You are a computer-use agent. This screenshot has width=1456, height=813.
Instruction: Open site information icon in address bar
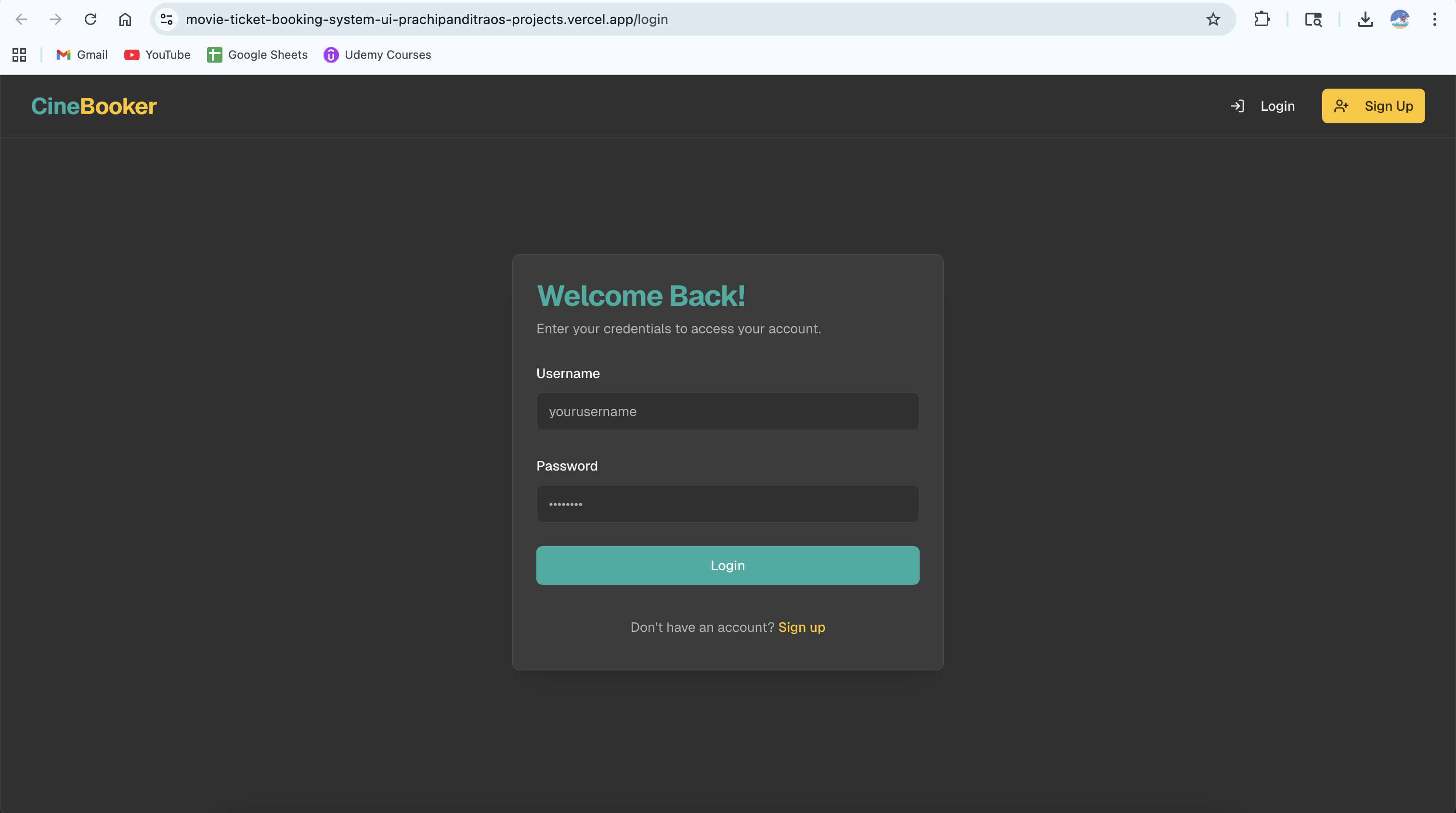tap(166, 19)
